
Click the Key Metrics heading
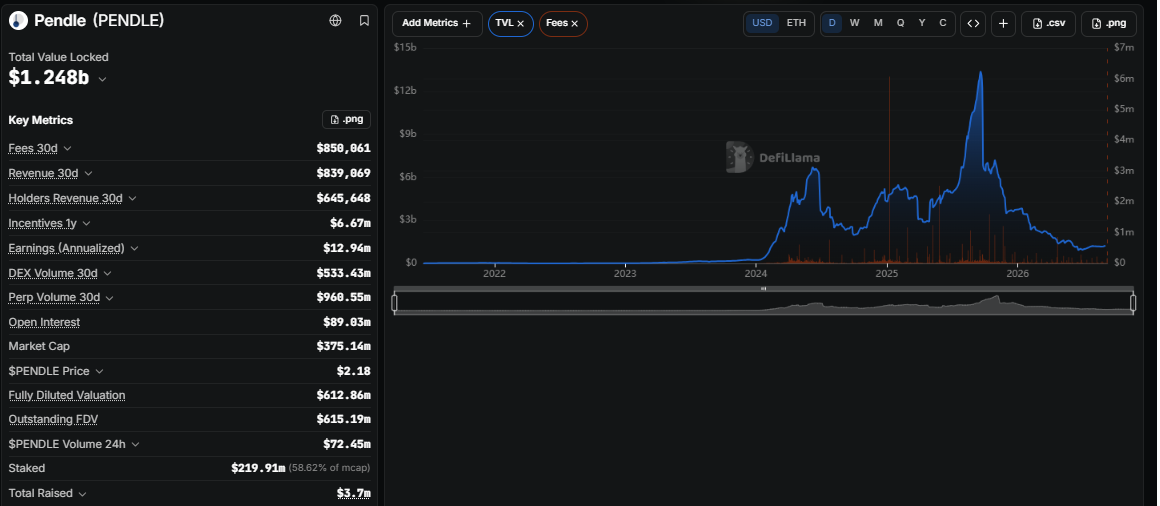coord(41,120)
